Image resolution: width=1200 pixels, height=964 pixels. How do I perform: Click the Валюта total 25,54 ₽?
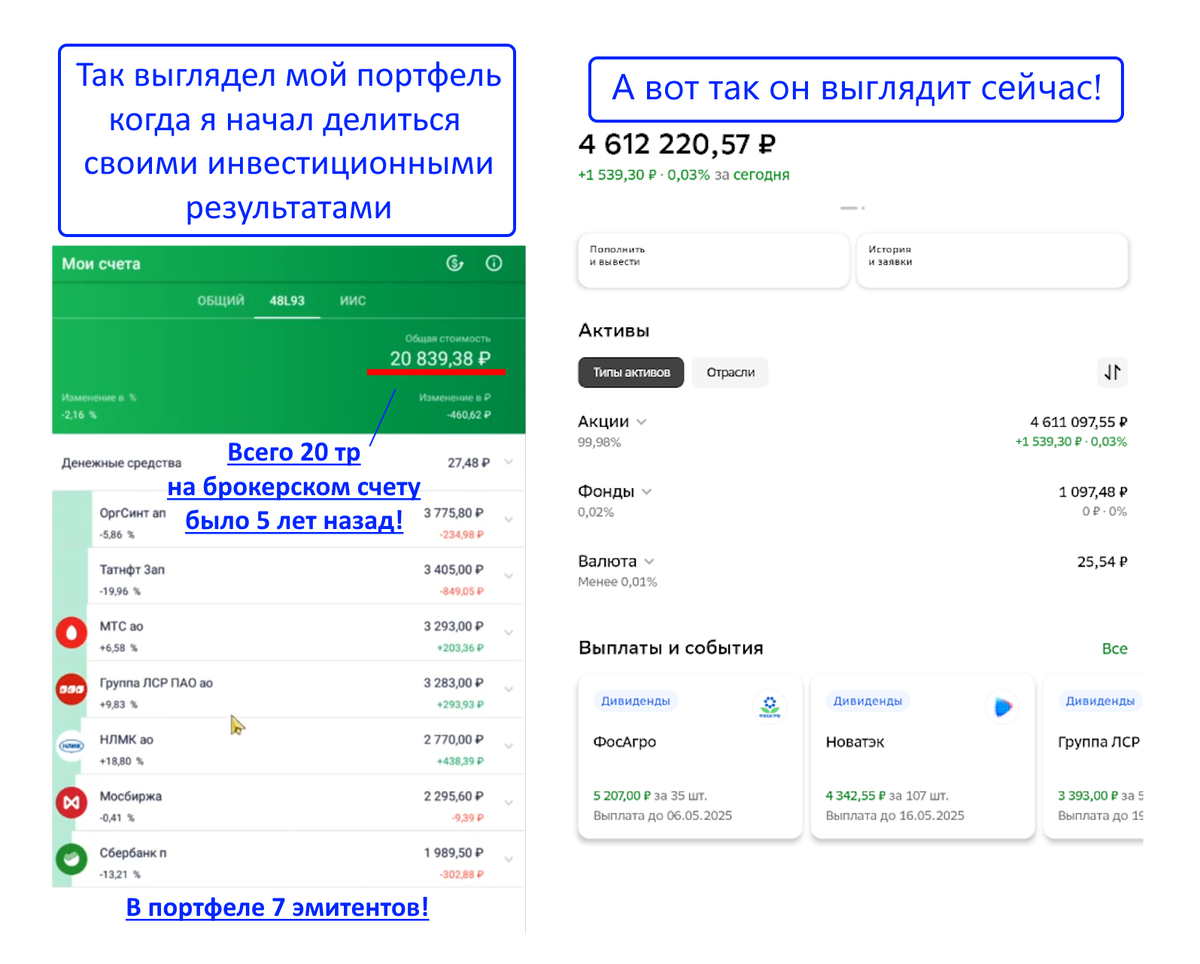1102,562
